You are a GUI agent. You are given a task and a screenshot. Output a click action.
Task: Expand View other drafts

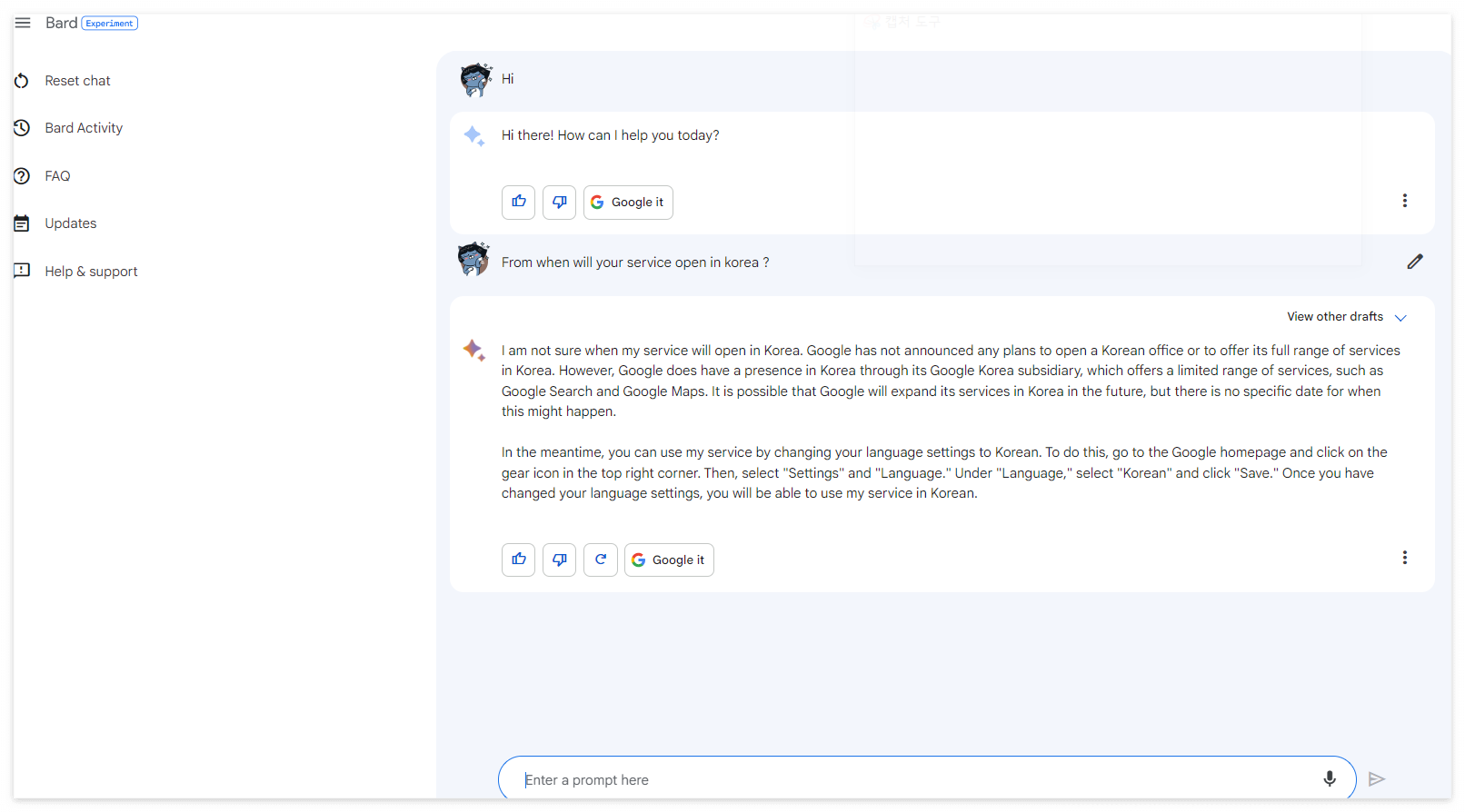[x=1346, y=317]
